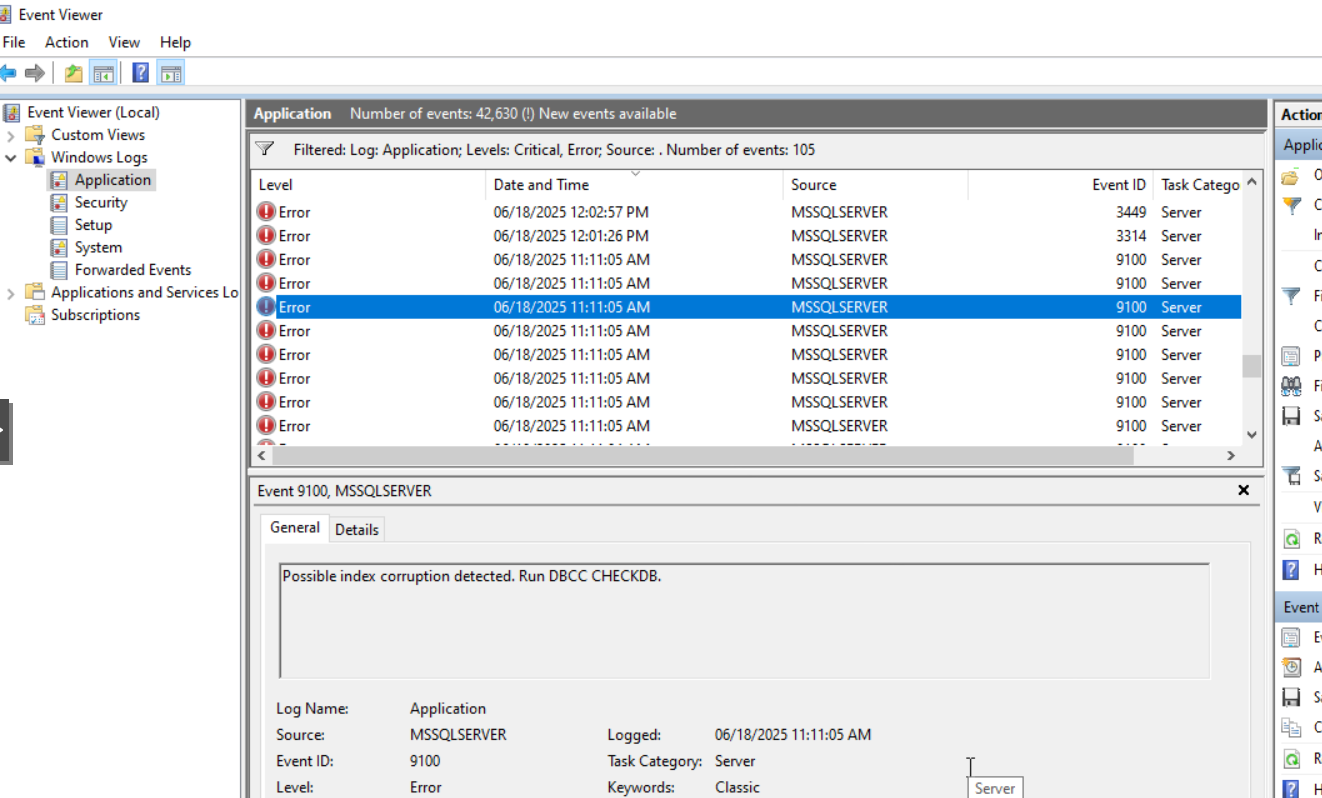Click the Event ID value 9100 in details
Image resolution: width=1322 pixels, height=798 pixels.
tap(425, 761)
